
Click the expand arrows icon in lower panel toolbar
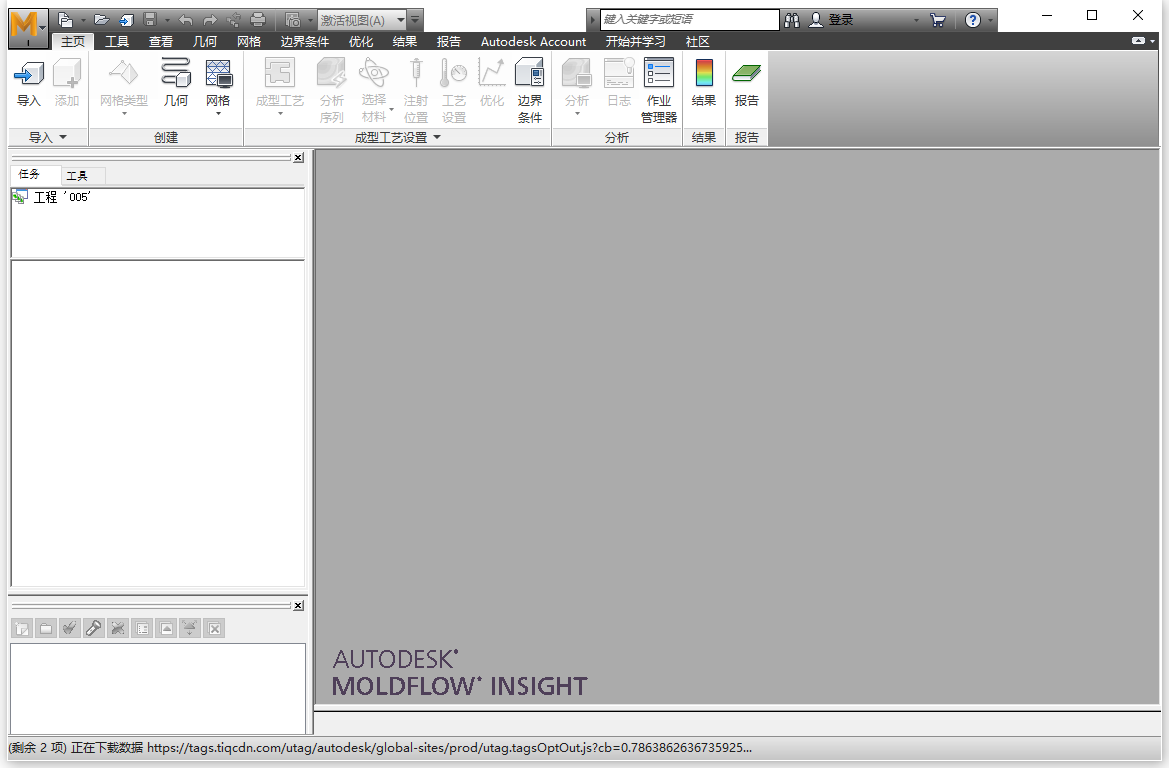coord(190,629)
